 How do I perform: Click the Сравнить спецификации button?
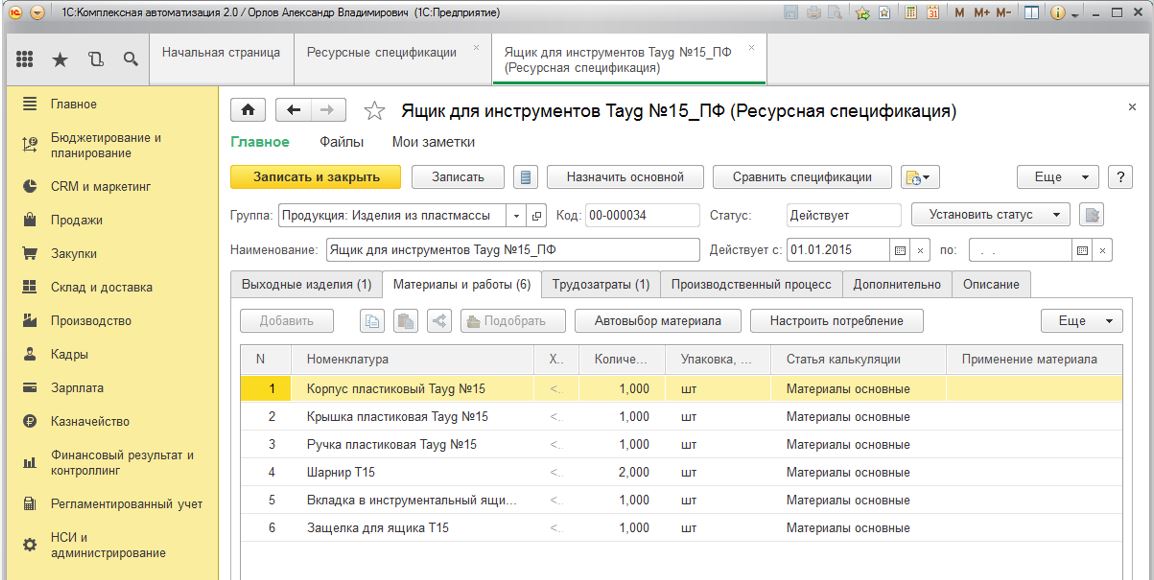[x=802, y=177]
